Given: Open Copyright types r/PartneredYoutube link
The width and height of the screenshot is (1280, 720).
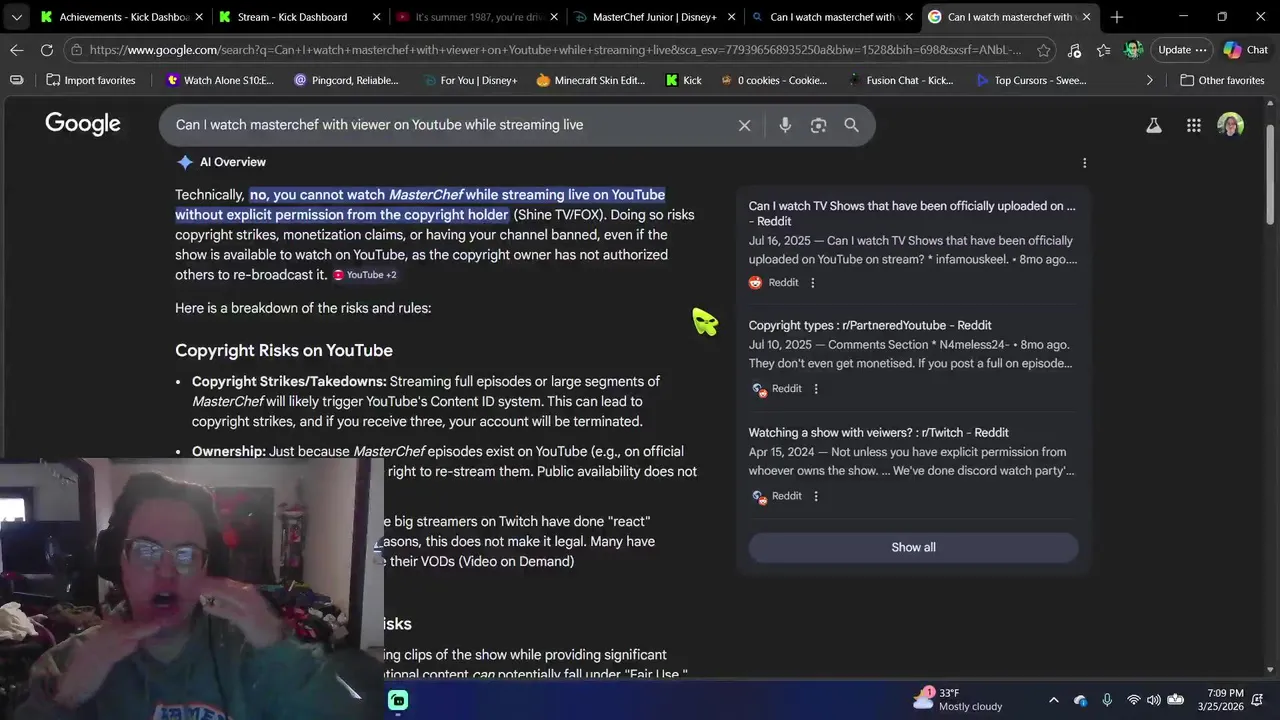Looking at the screenshot, I should tap(870, 325).
